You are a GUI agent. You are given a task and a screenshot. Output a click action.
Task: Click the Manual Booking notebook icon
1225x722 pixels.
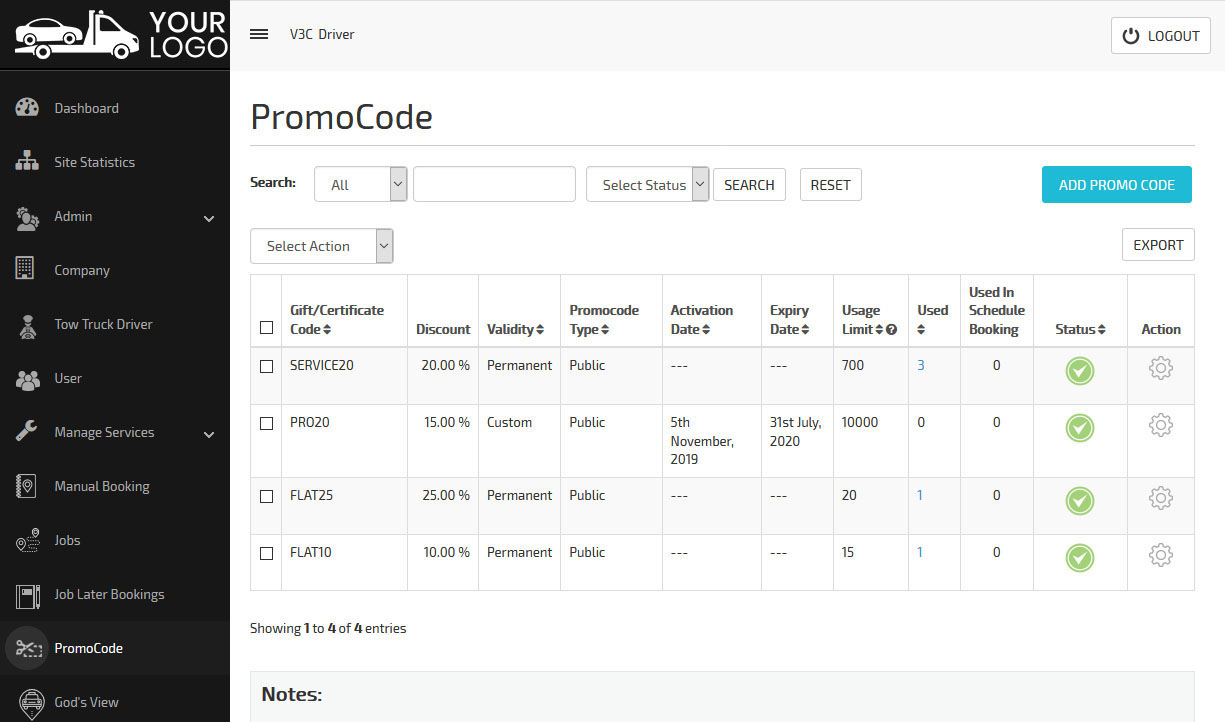click(x=26, y=486)
